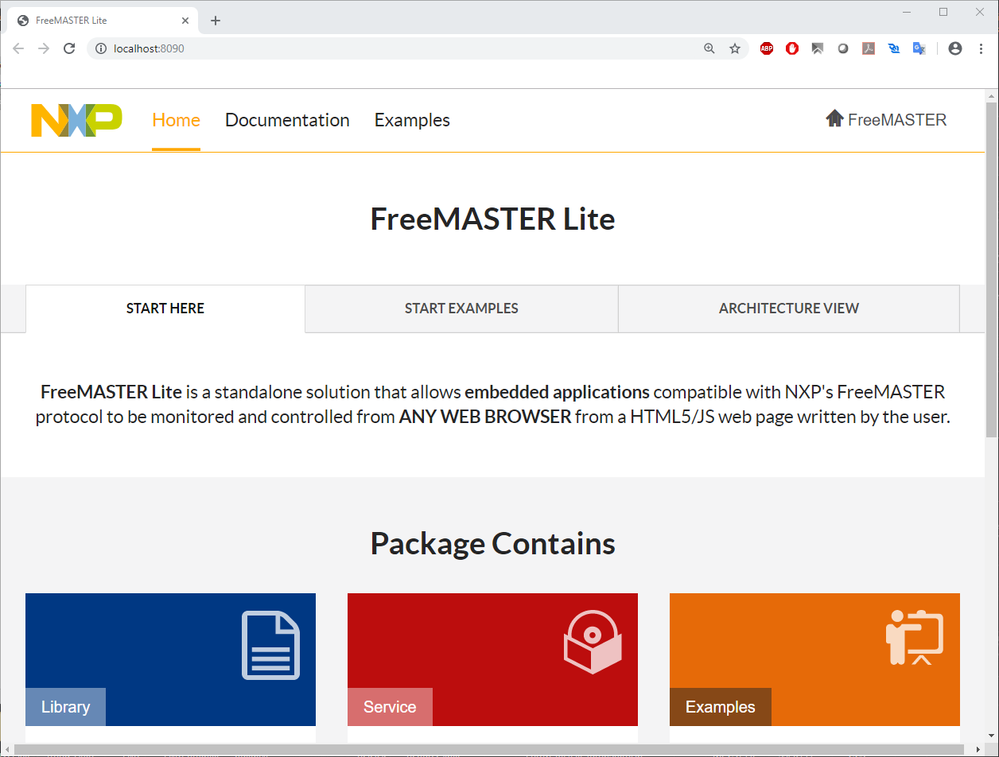Click the NXP logo
The image size is (999, 757).
(76, 120)
